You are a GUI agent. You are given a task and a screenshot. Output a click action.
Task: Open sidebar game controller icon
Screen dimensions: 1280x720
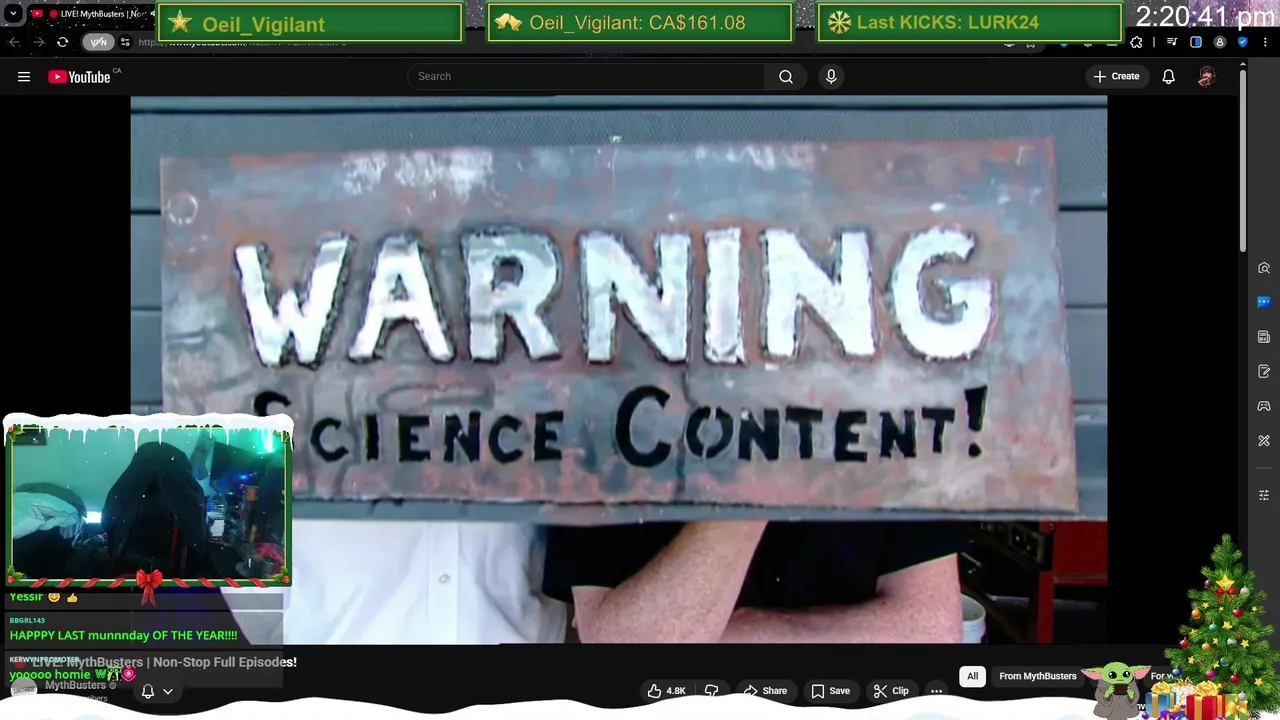tap(1264, 406)
